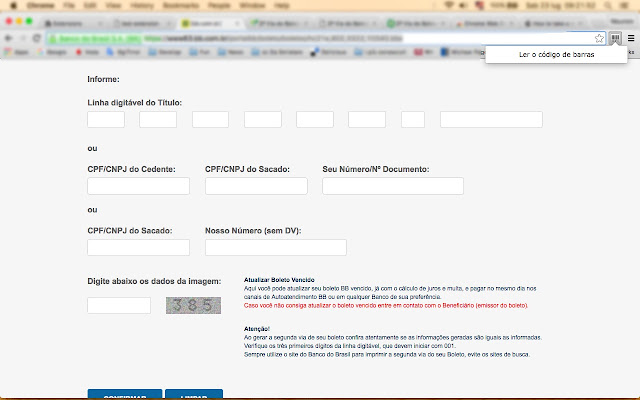
Task: Open the File menu
Action: (x=69, y=6)
